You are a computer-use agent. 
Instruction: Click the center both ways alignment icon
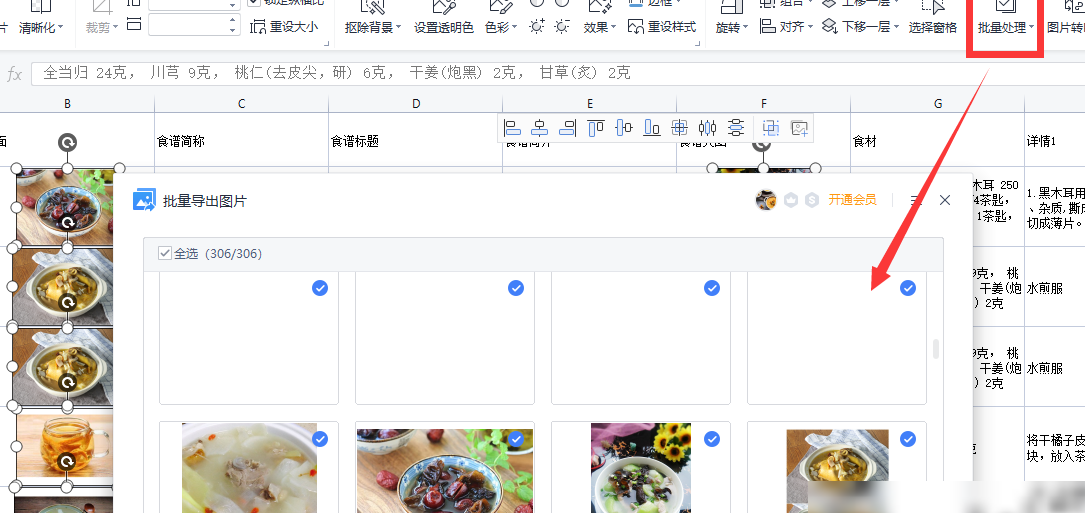[x=680, y=127]
